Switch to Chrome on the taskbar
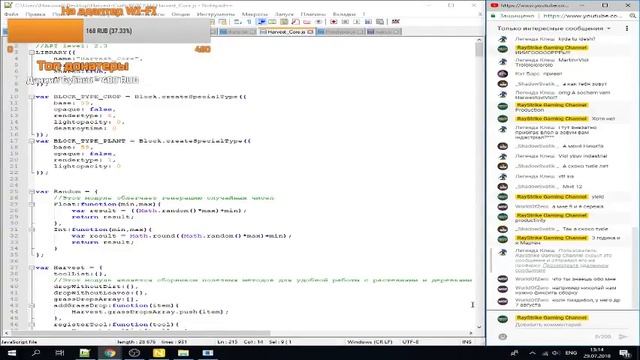This screenshot has height=360, width=640. 110,353
